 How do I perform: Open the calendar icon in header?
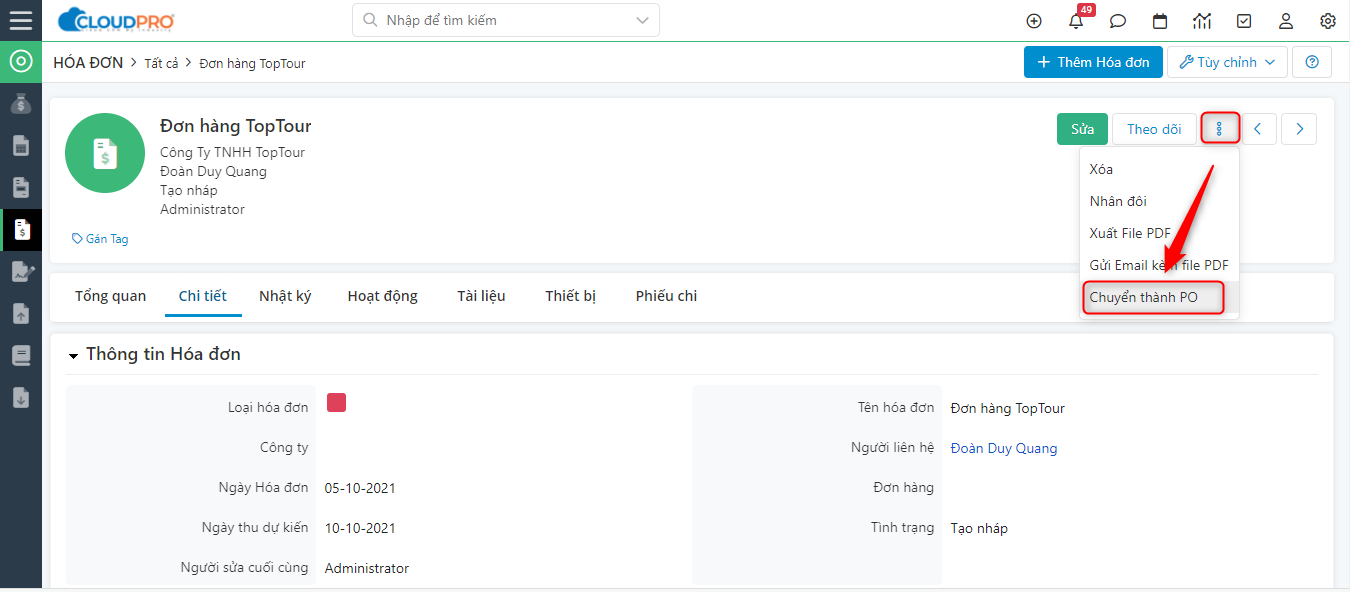point(1160,21)
